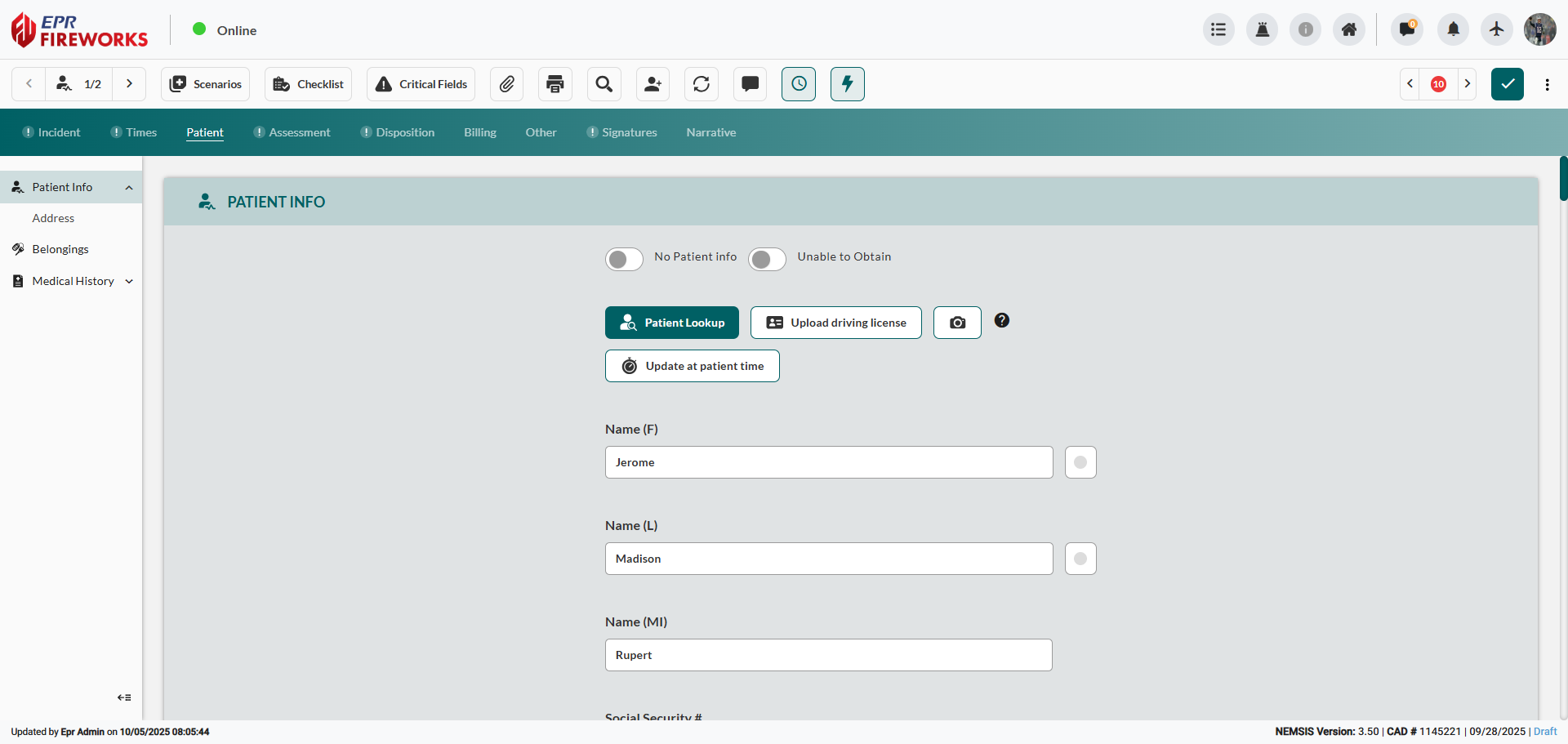Toggle the No Patient info switch
Screen dimensions: 1568x744
point(624,259)
